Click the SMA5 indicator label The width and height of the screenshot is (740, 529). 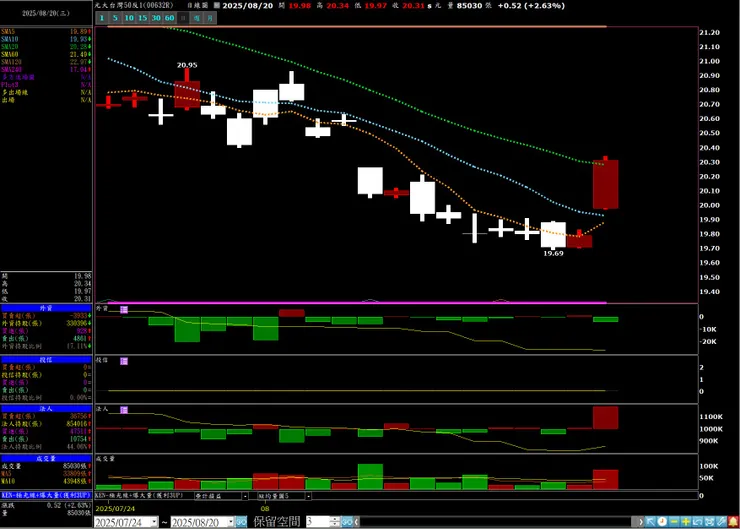(8, 32)
